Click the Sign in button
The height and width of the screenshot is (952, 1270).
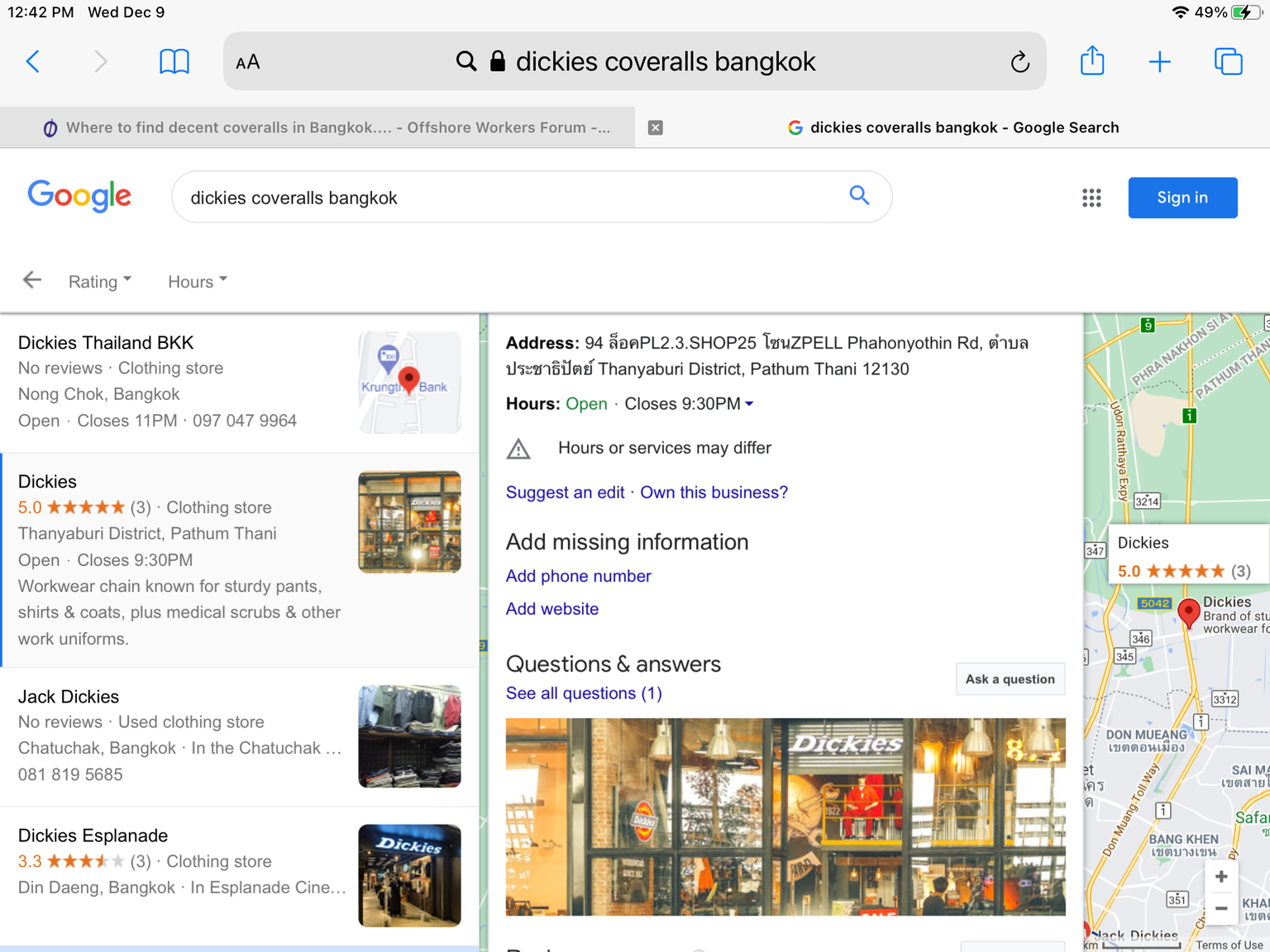click(1182, 198)
